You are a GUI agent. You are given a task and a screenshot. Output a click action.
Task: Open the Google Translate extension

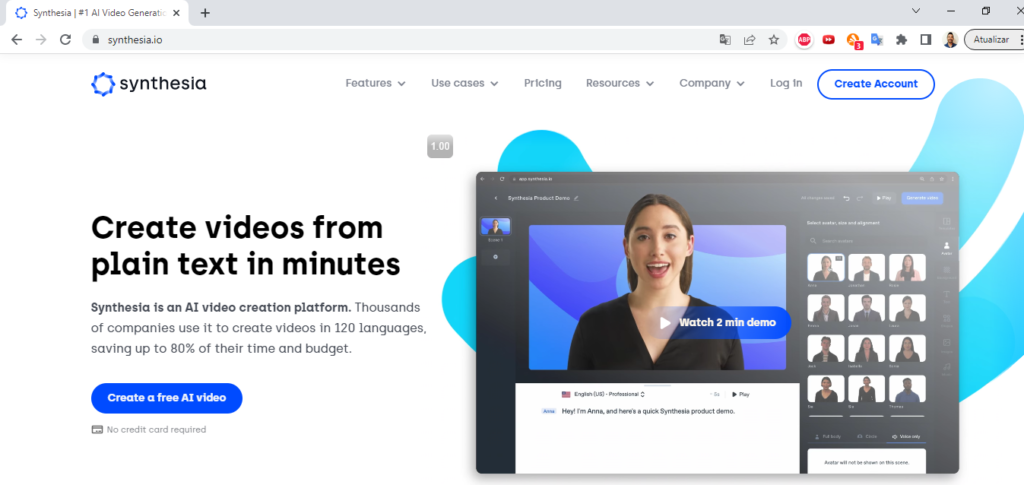click(x=877, y=40)
